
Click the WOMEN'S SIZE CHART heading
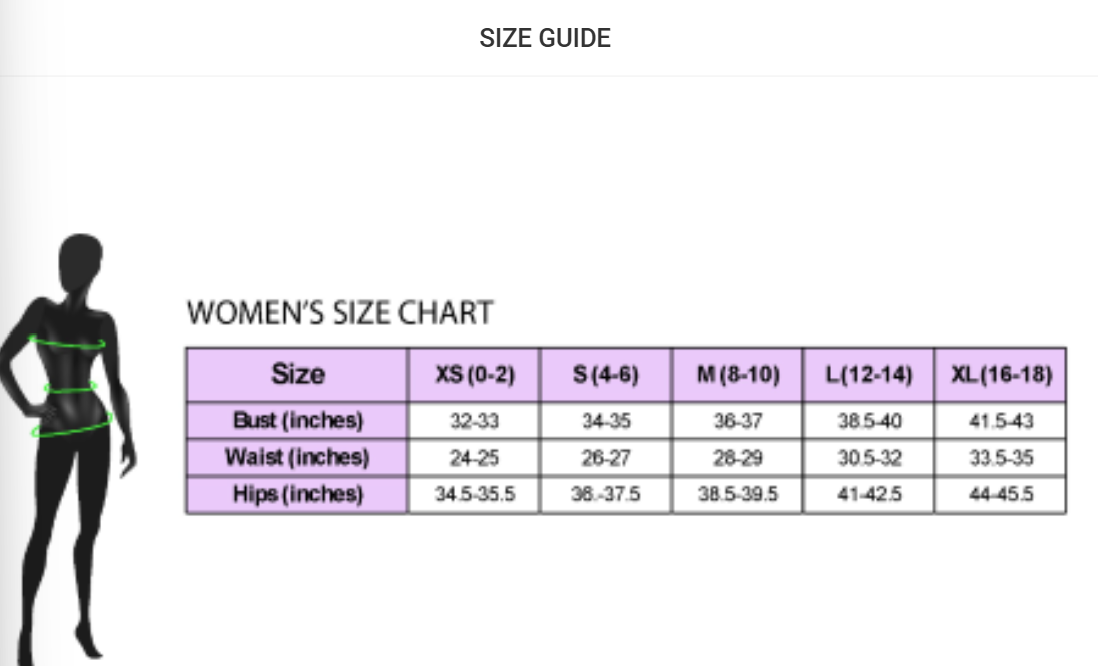tap(340, 313)
